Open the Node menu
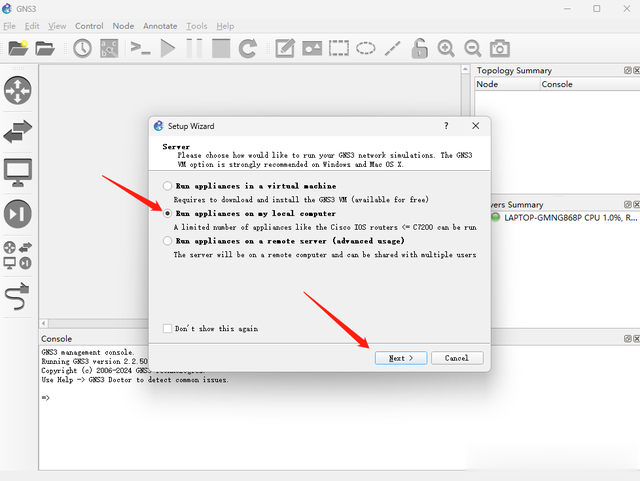 [123, 26]
